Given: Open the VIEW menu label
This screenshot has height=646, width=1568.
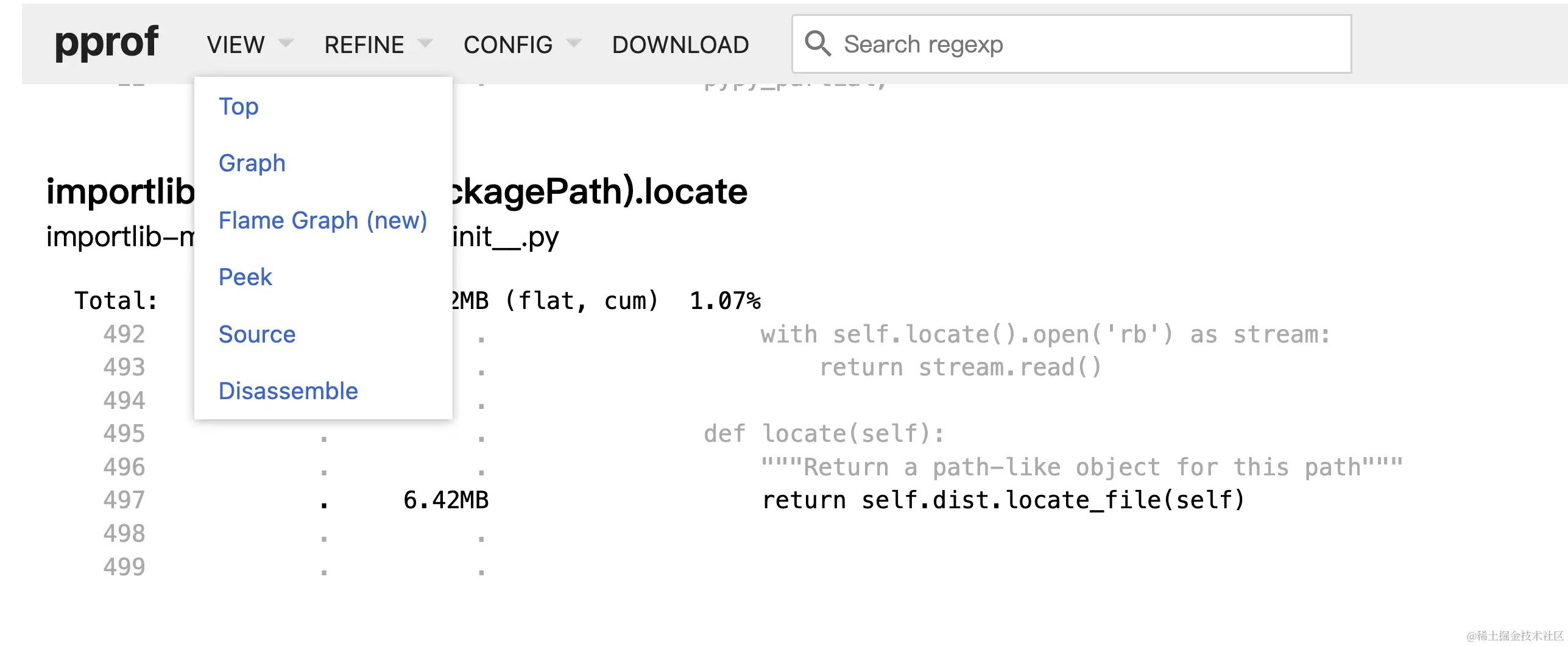Looking at the screenshot, I should coord(236,44).
